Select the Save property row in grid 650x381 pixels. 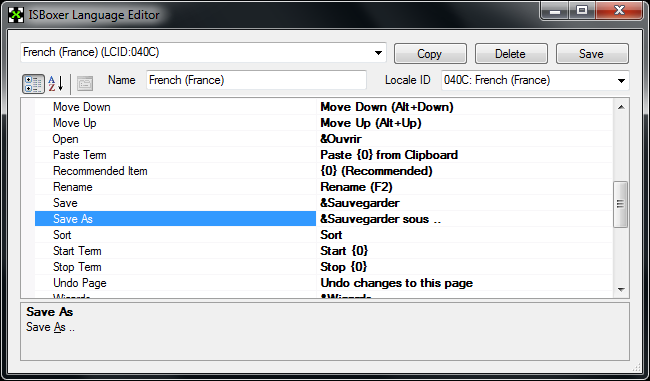point(175,203)
